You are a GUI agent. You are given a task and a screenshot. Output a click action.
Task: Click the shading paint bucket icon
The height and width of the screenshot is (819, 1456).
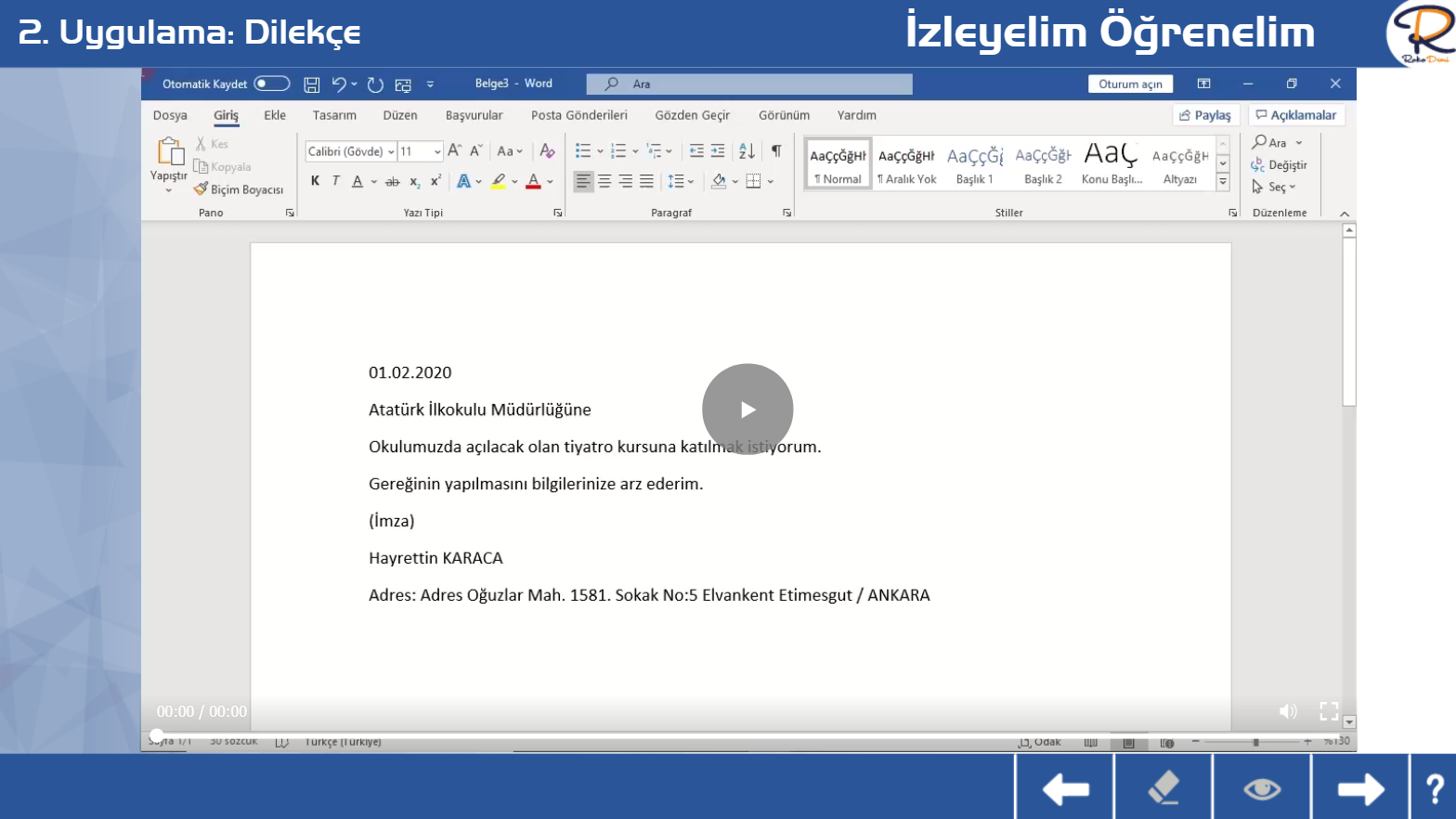click(x=719, y=181)
